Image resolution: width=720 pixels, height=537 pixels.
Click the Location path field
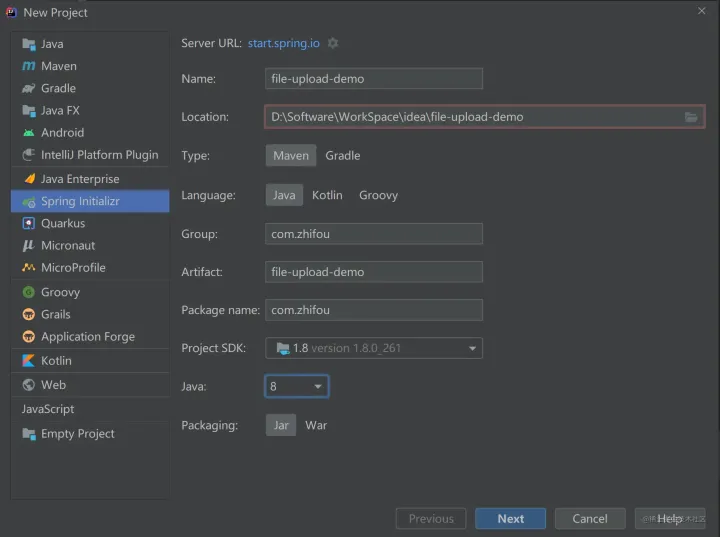(484, 117)
